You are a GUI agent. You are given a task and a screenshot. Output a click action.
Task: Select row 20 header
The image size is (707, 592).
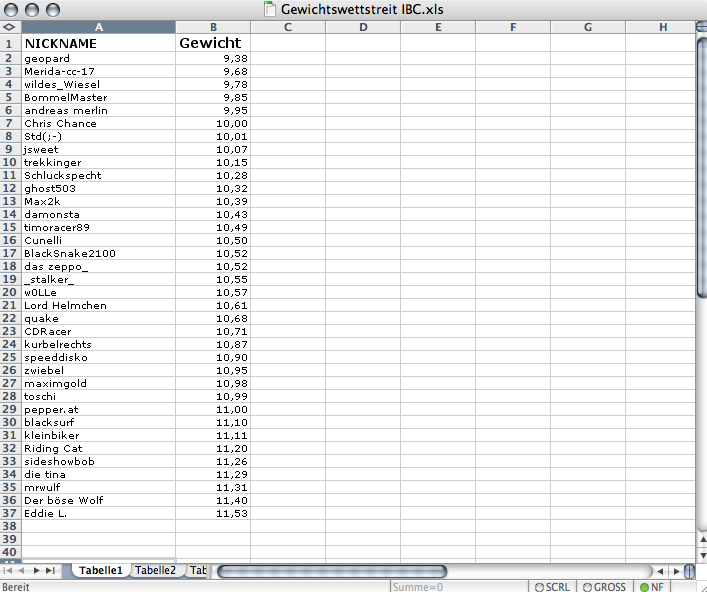[10, 292]
